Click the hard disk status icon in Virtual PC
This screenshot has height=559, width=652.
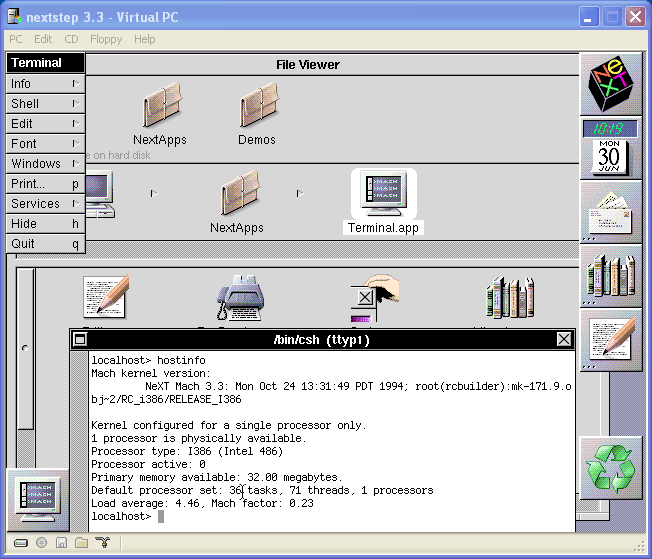pos(21,543)
